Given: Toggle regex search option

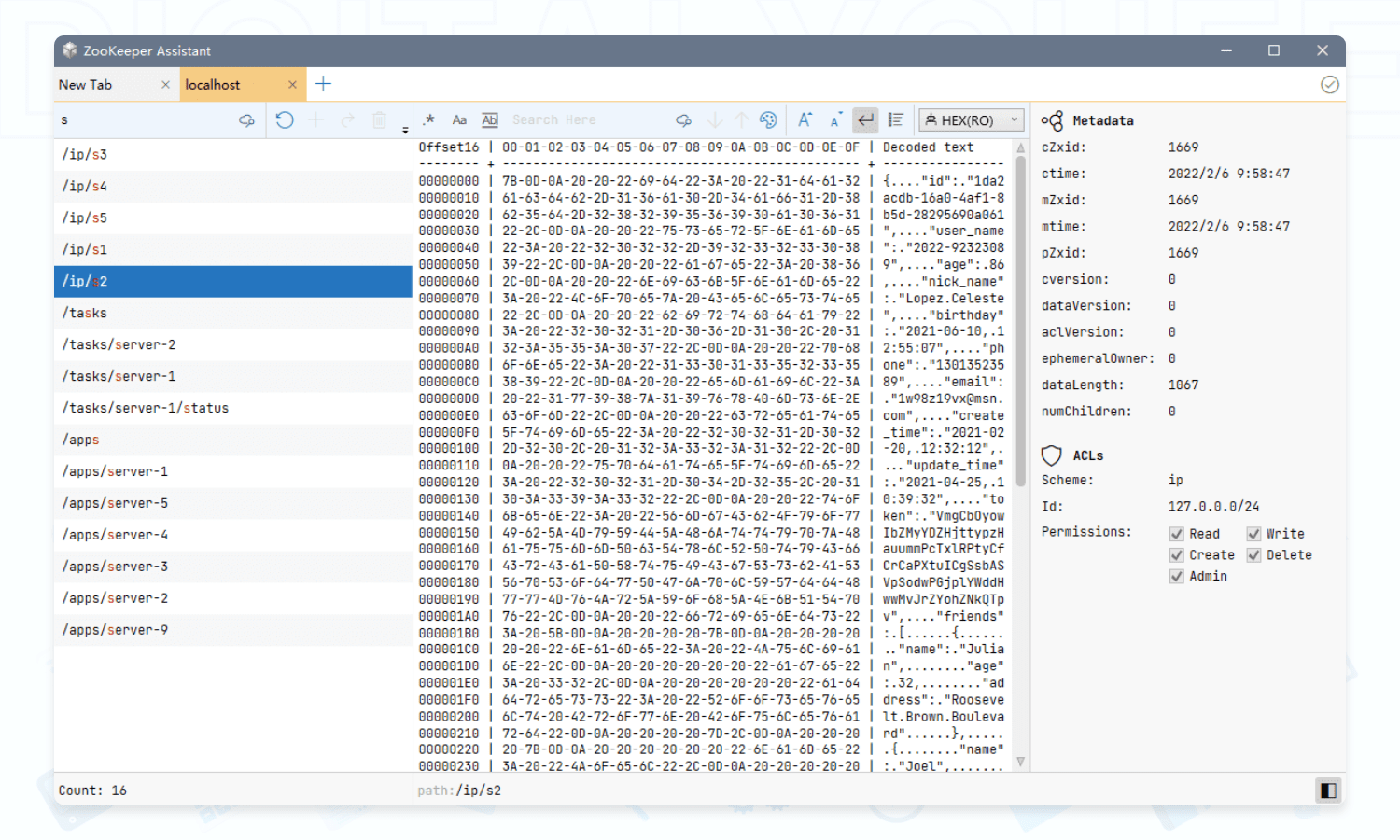Looking at the screenshot, I should click(x=429, y=119).
